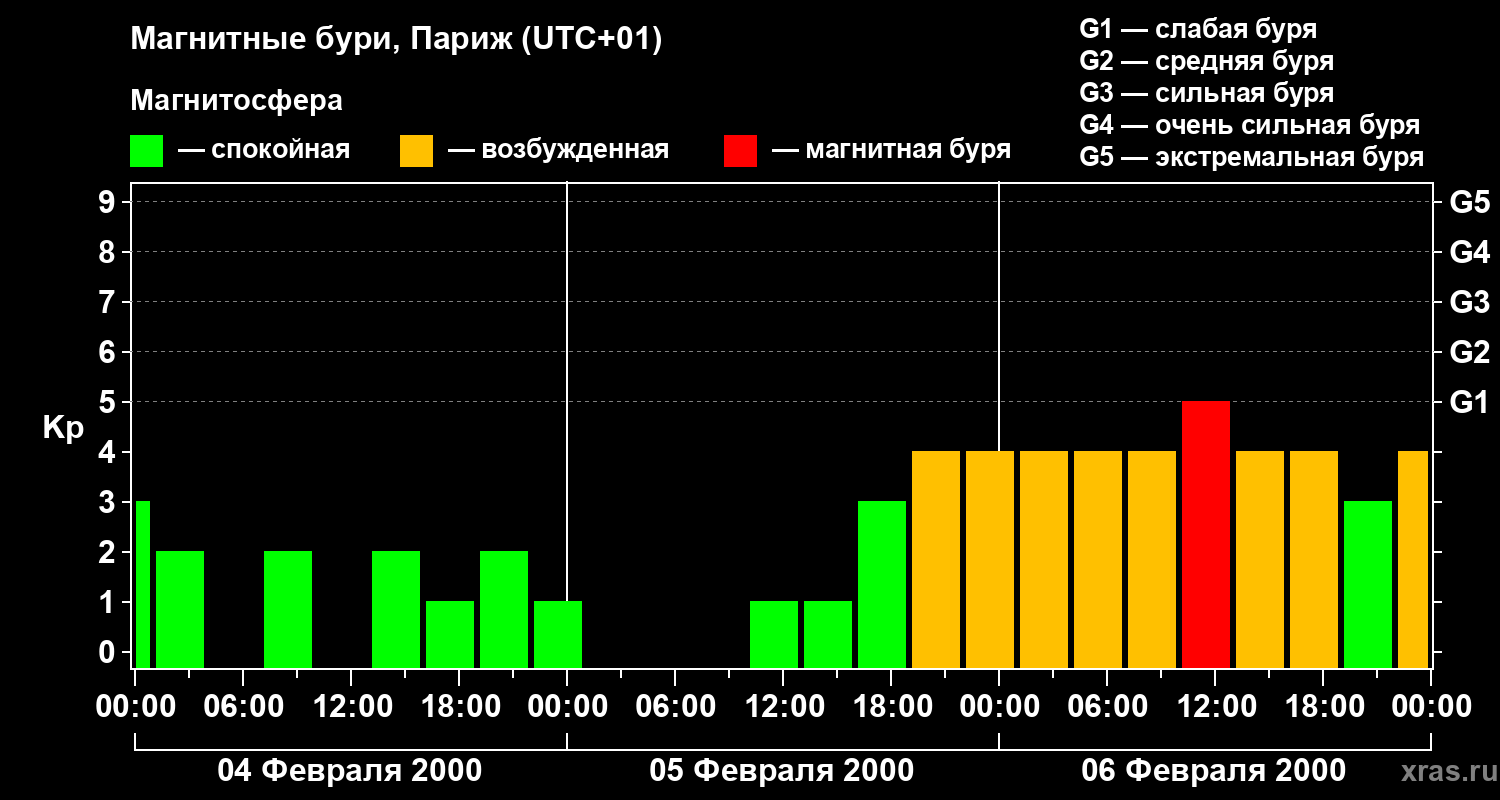The width and height of the screenshot is (1500, 800).
Task: Click the '18:00' time label above 05 Февраля 2000
Action: coord(891,706)
